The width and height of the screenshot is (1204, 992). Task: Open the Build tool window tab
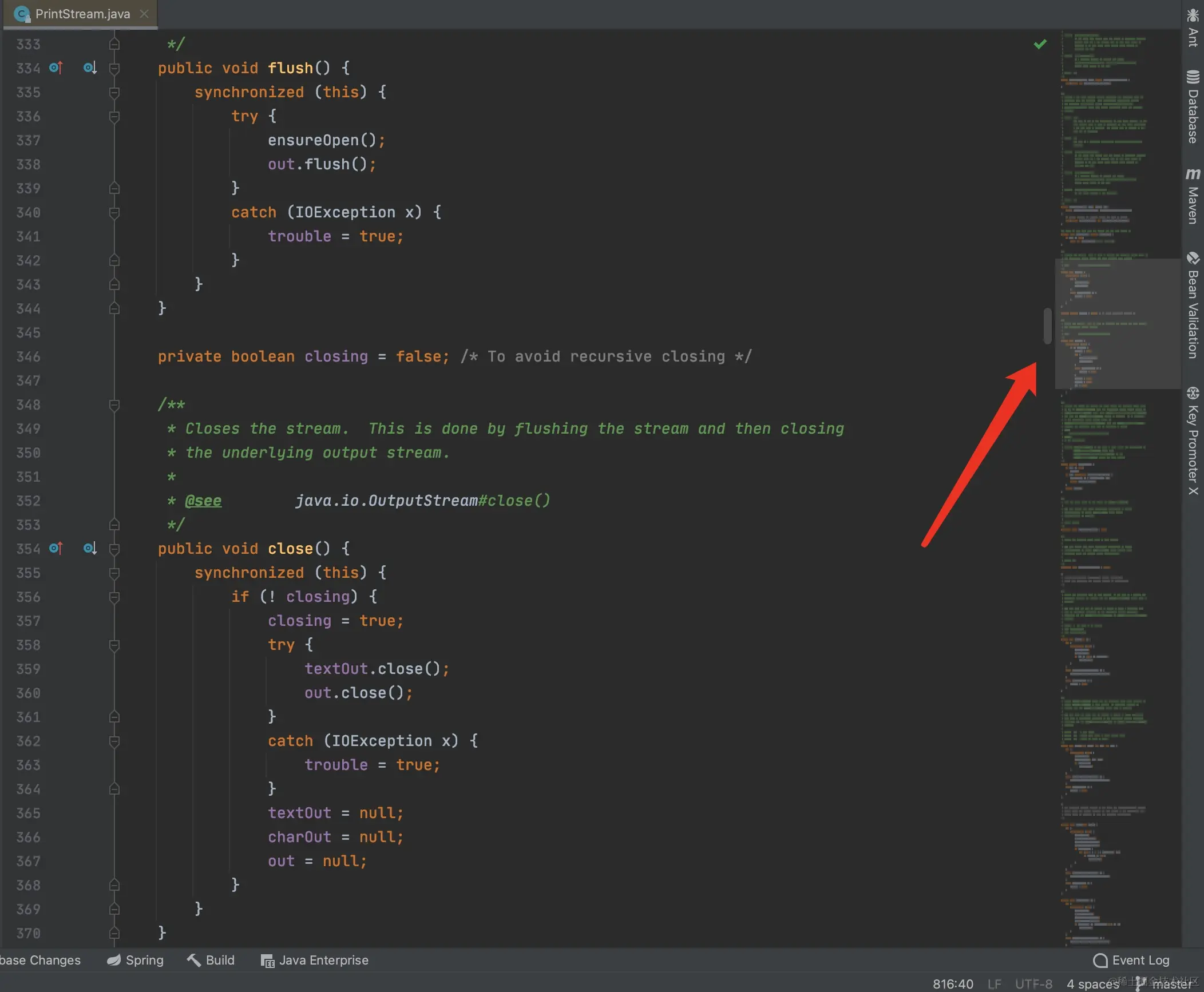click(x=212, y=961)
